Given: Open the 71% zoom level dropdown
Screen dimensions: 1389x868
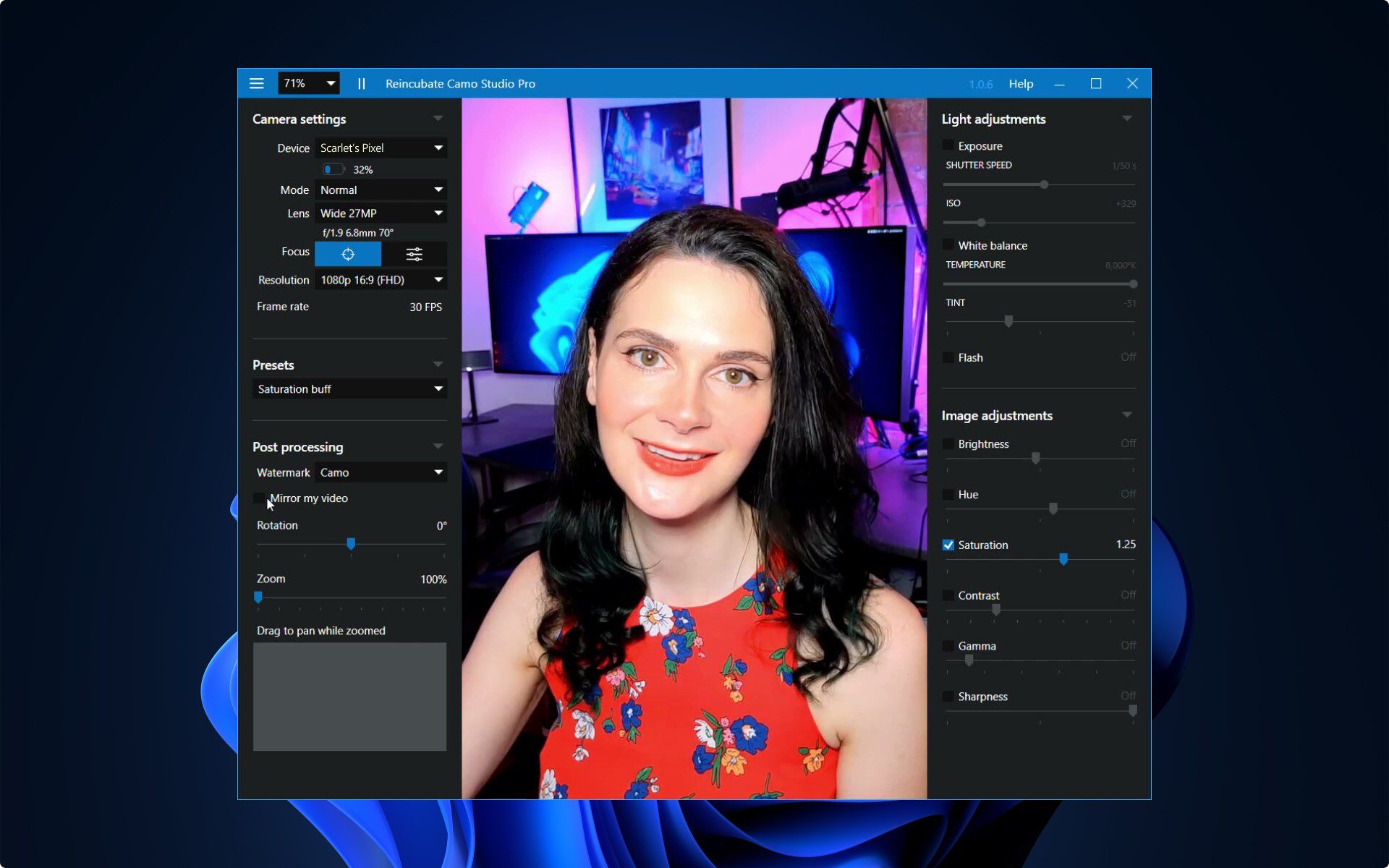Looking at the screenshot, I should pyautogui.click(x=309, y=83).
